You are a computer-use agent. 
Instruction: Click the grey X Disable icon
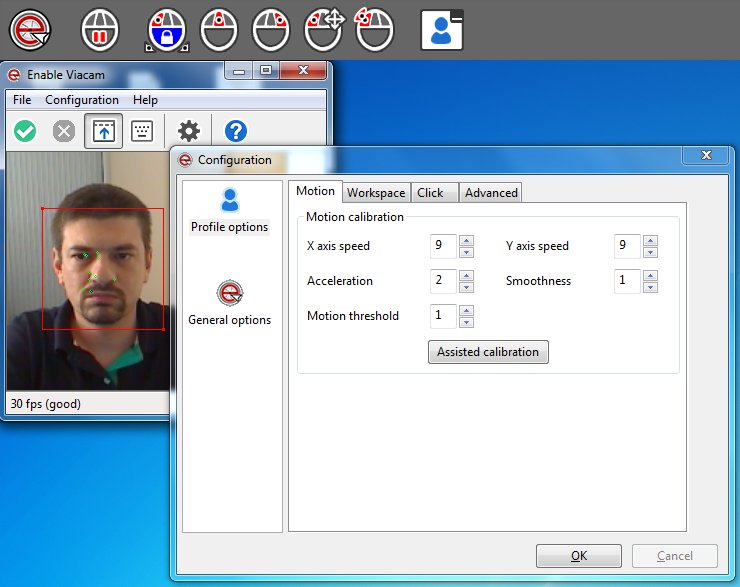point(64,131)
